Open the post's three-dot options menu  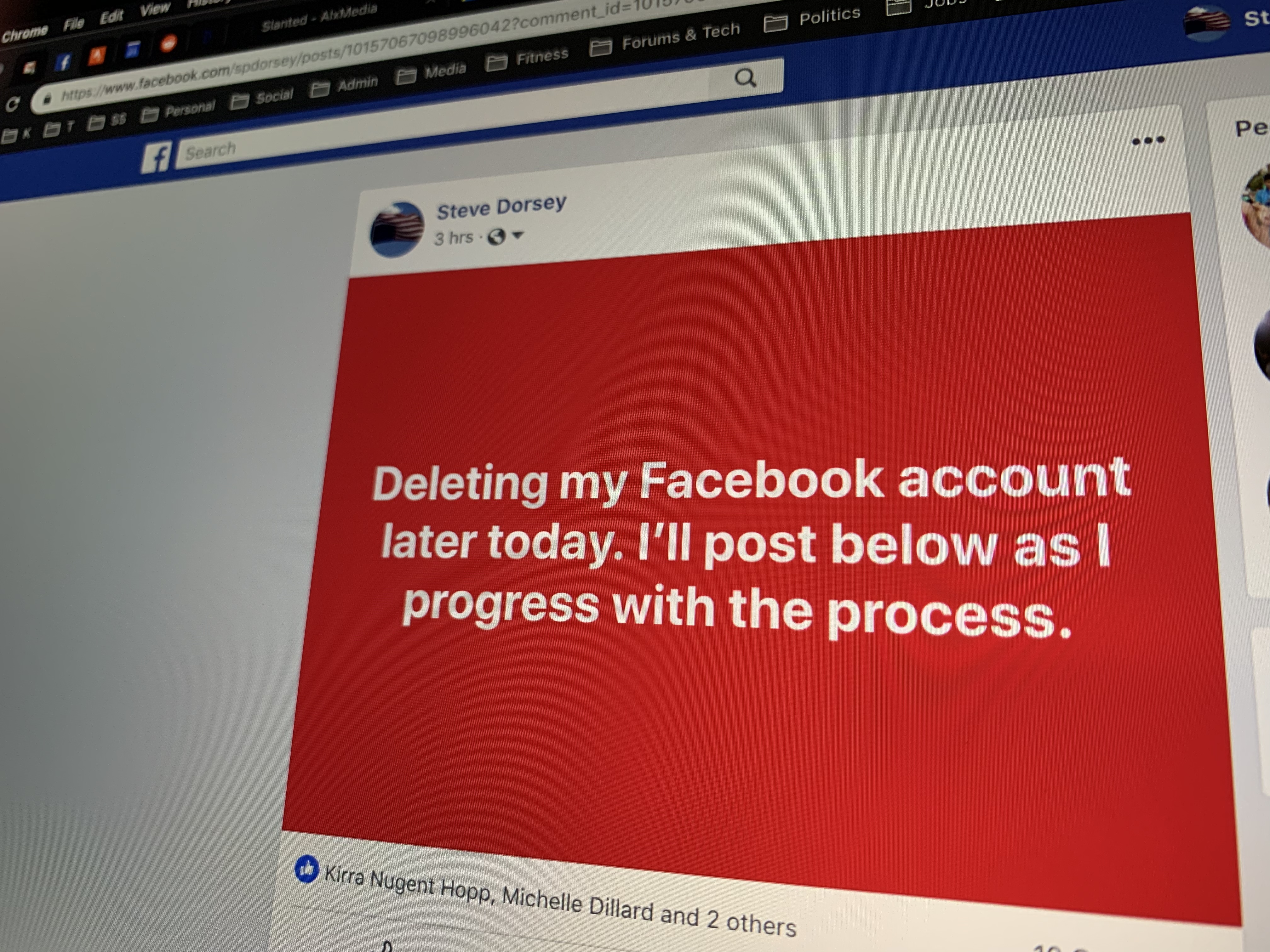tap(1148, 140)
